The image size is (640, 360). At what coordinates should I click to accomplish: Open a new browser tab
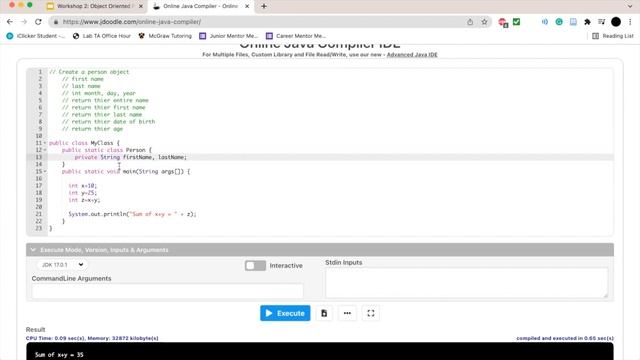pos(264,6)
